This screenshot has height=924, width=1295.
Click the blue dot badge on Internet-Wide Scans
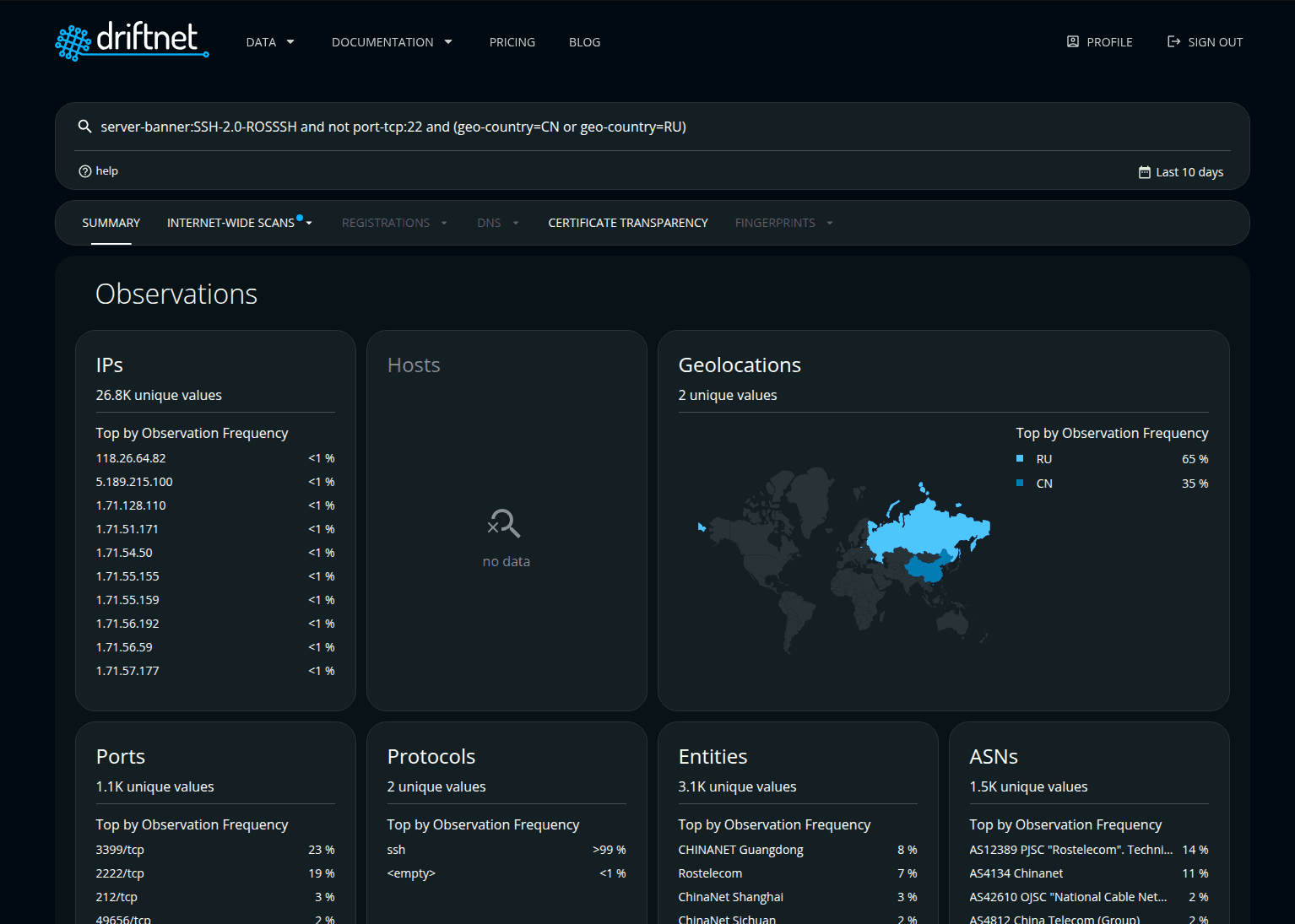point(300,217)
